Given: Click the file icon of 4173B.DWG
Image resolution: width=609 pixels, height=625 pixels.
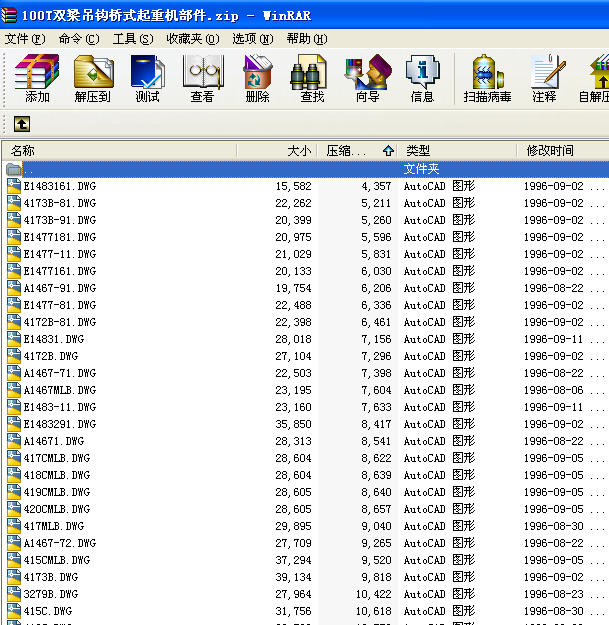Looking at the screenshot, I should tap(14, 577).
